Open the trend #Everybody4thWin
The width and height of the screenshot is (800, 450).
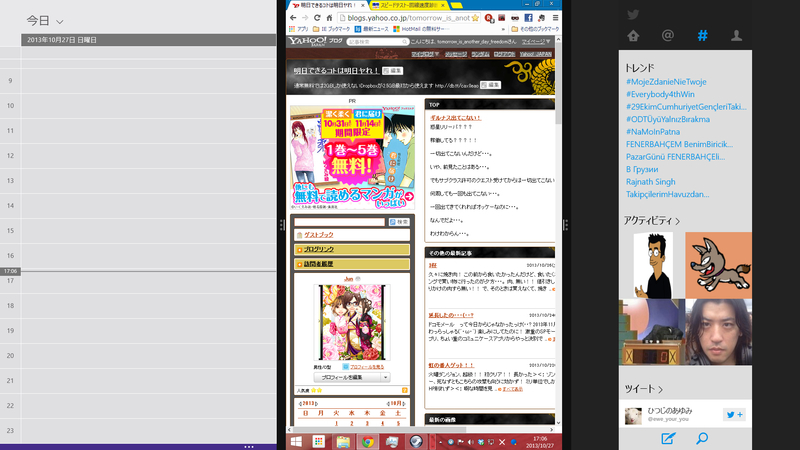point(660,94)
